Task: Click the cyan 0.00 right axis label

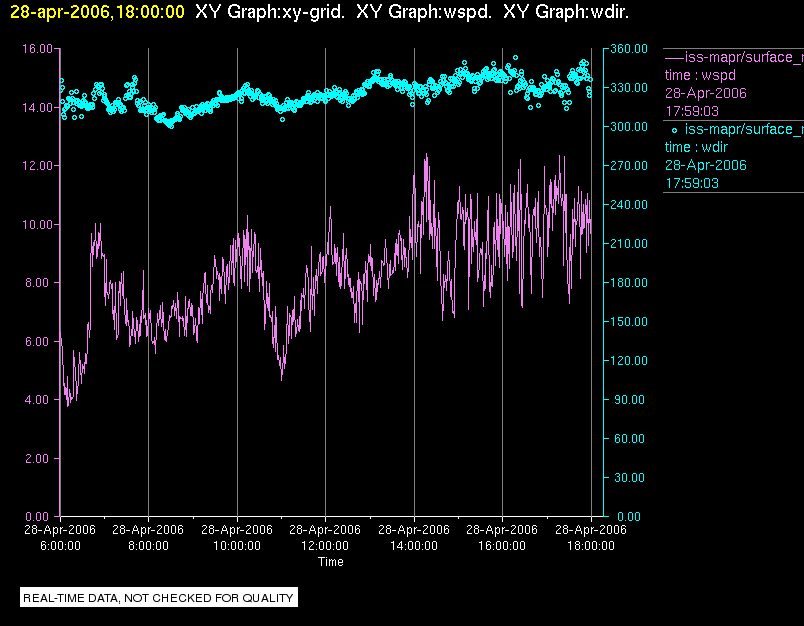Action: 629,516
